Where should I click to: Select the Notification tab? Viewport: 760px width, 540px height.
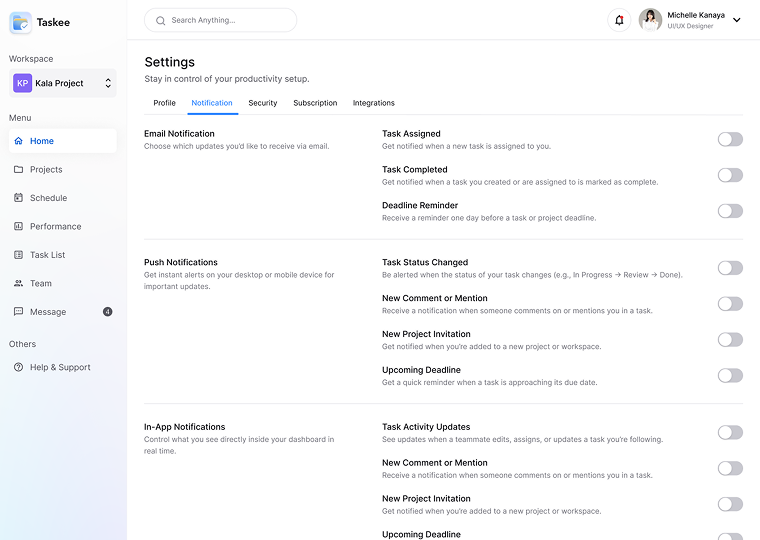(x=212, y=103)
